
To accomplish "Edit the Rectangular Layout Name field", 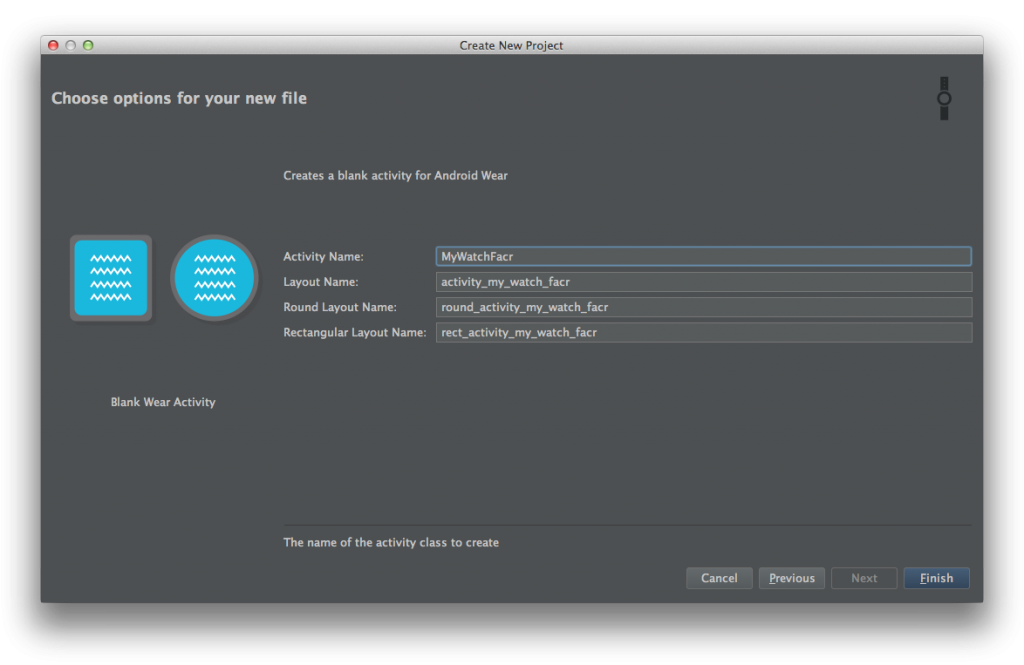I will click(703, 332).
